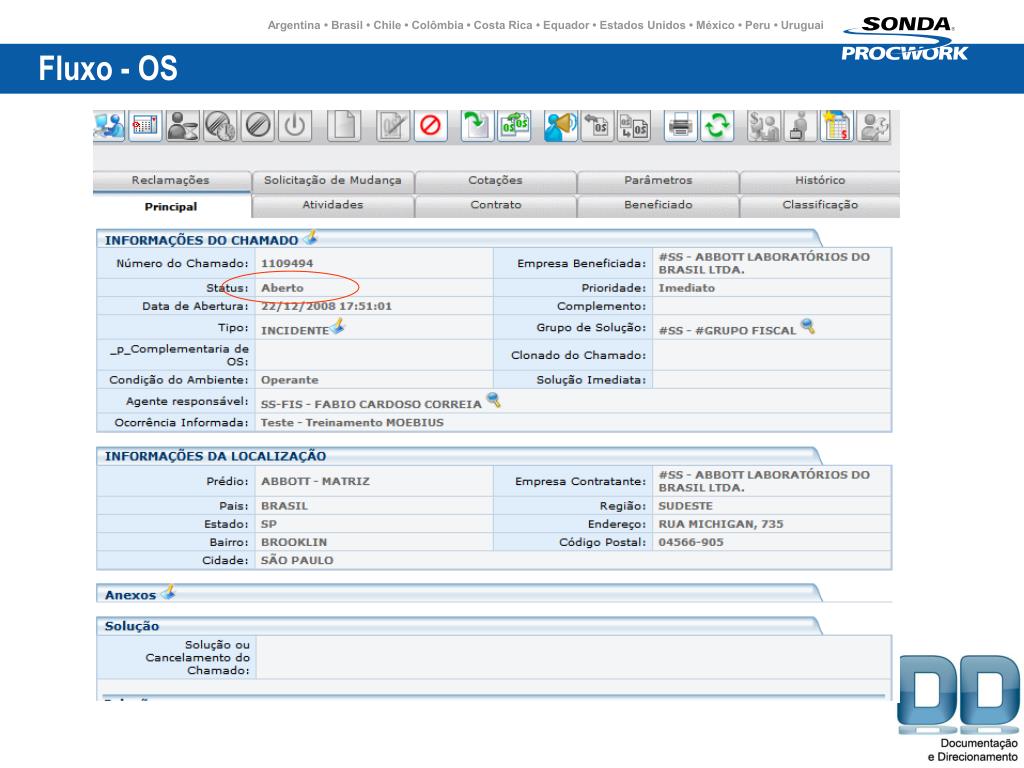Click the Prioridade value Imediato
The image size is (1024, 768).
(x=686, y=288)
